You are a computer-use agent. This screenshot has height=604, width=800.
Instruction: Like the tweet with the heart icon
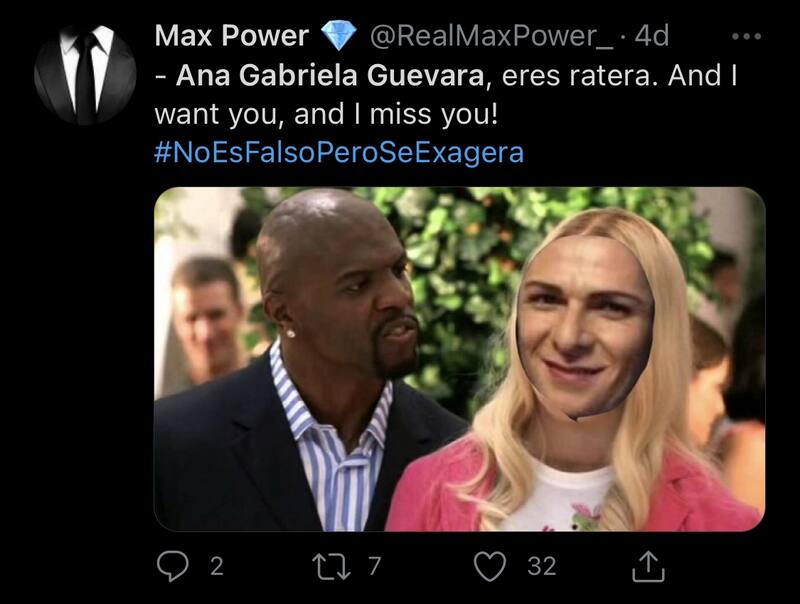click(x=490, y=566)
